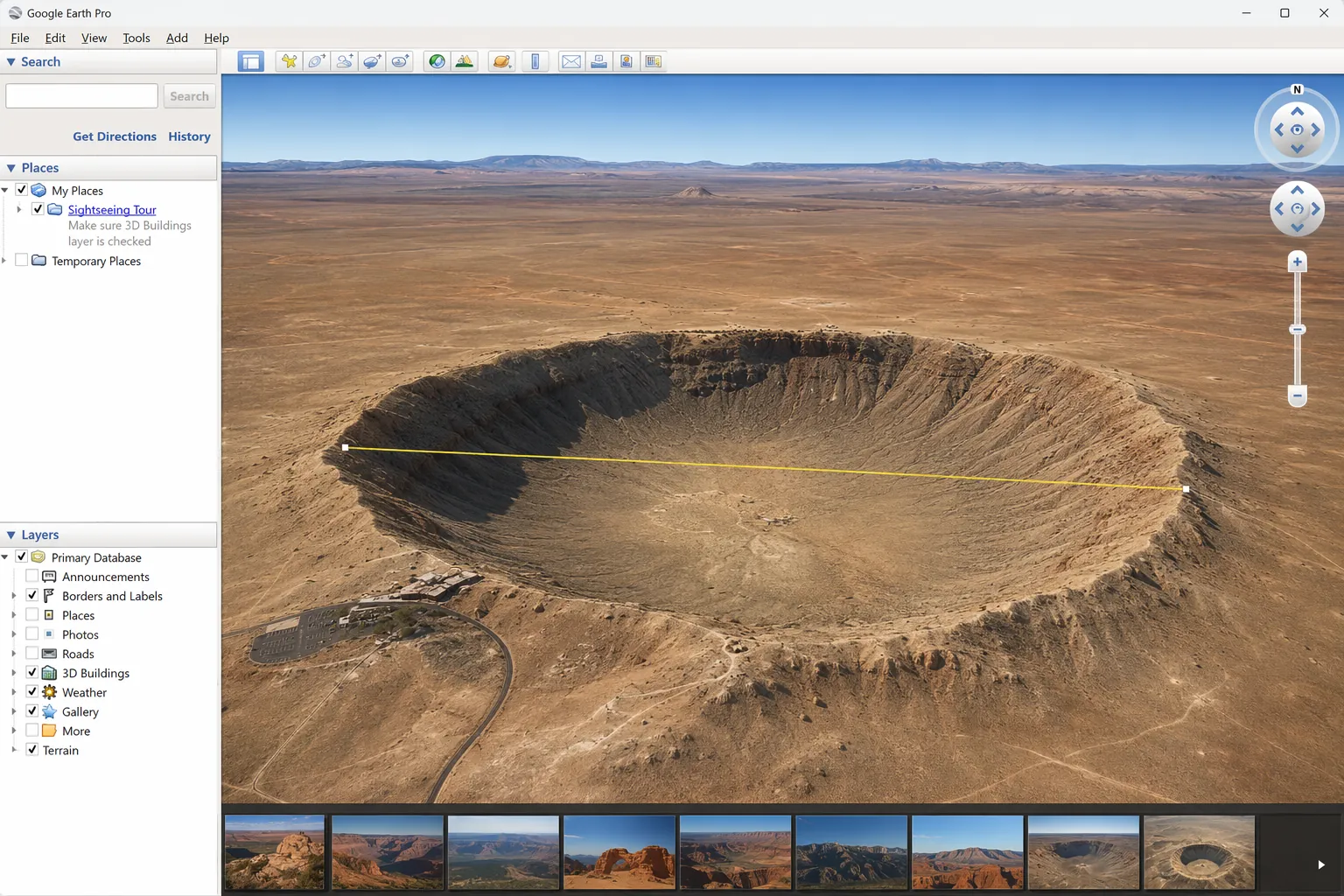Click the zoom slider handle
1344x896 pixels.
1298,329
